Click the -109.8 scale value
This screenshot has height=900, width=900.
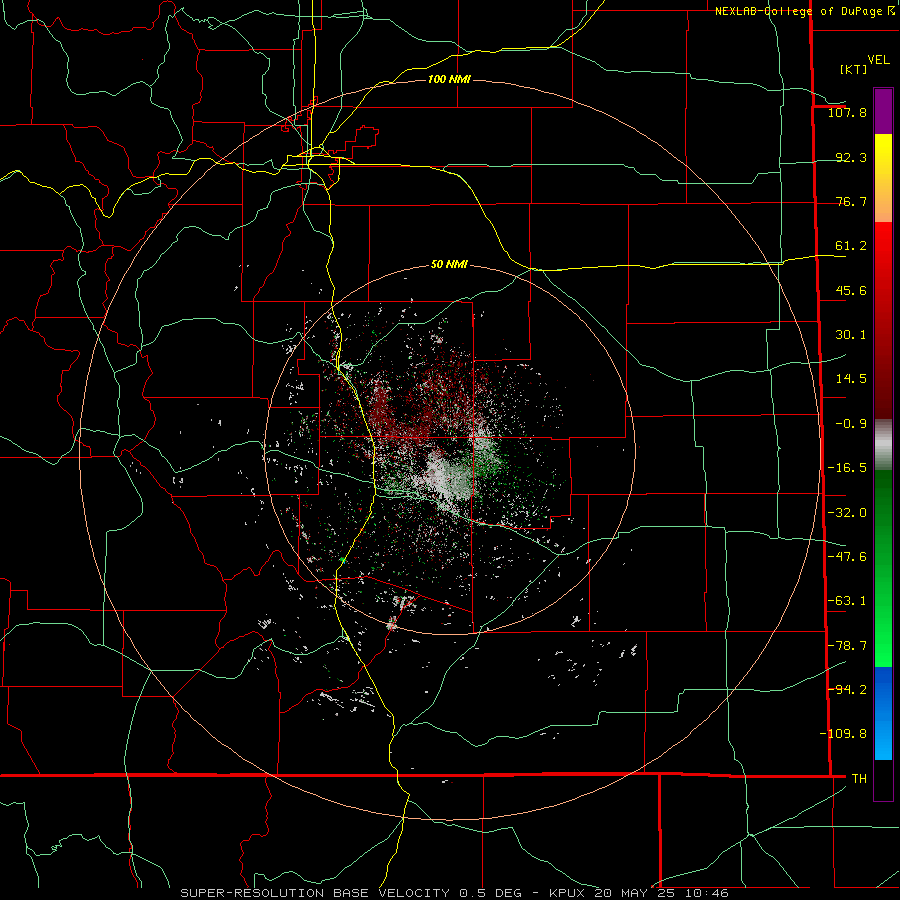point(843,734)
